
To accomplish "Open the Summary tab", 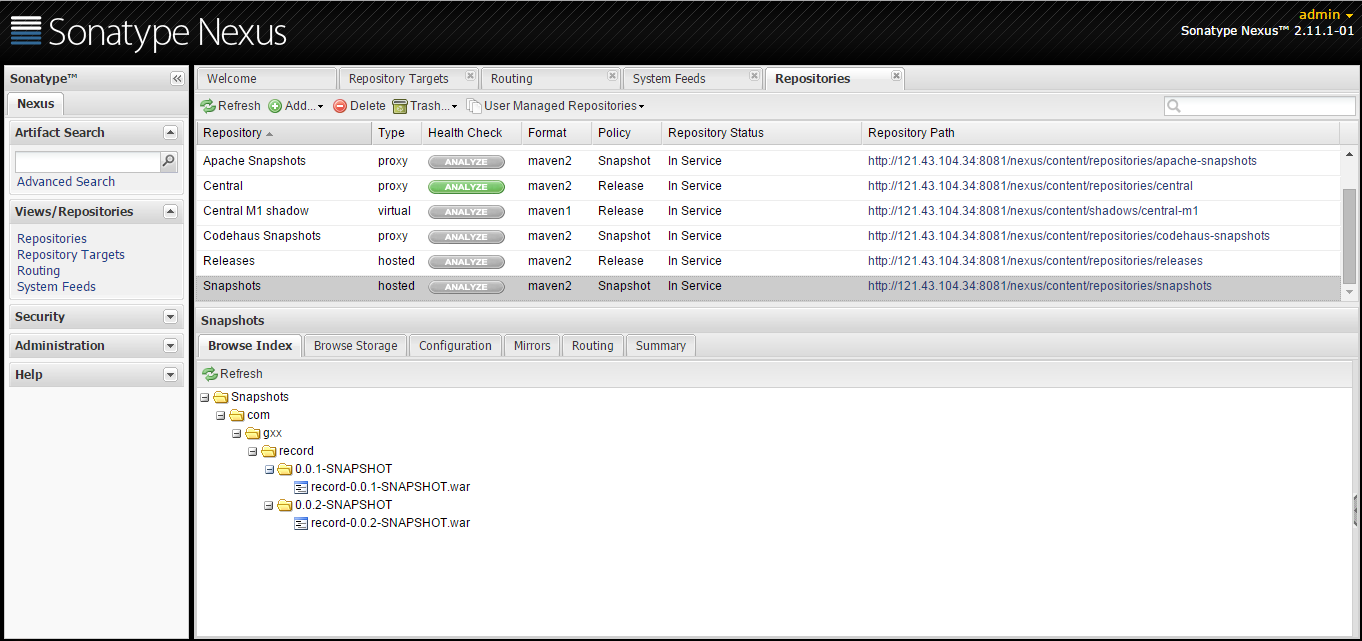I will [x=661, y=346].
